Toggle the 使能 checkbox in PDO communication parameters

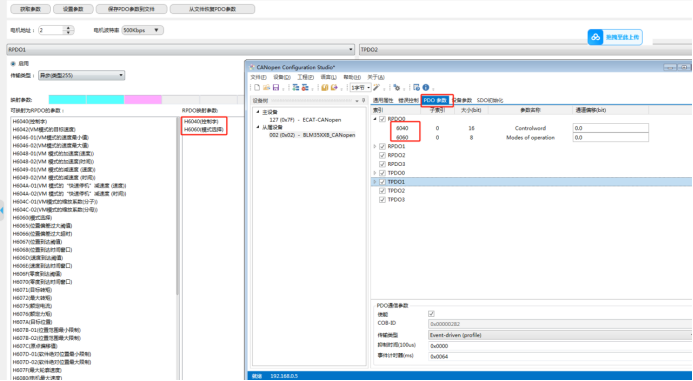(x=431, y=314)
